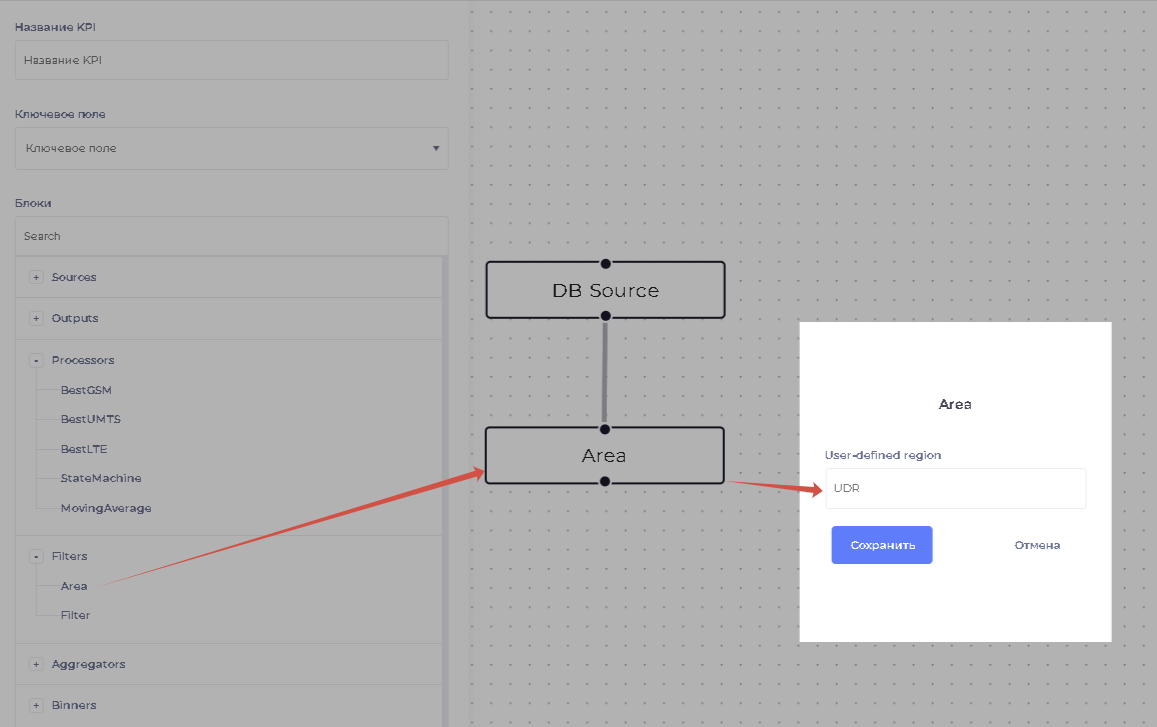Viewport: 1157px width, 727px height.
Task: Select the BestUMTS processor block
Action: point(90,419)
